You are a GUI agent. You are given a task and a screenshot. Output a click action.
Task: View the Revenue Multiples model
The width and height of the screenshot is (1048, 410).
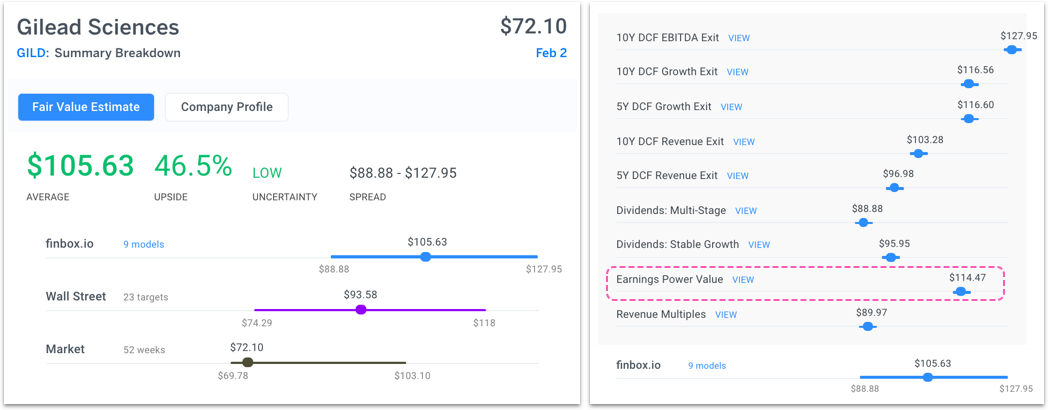726,314
